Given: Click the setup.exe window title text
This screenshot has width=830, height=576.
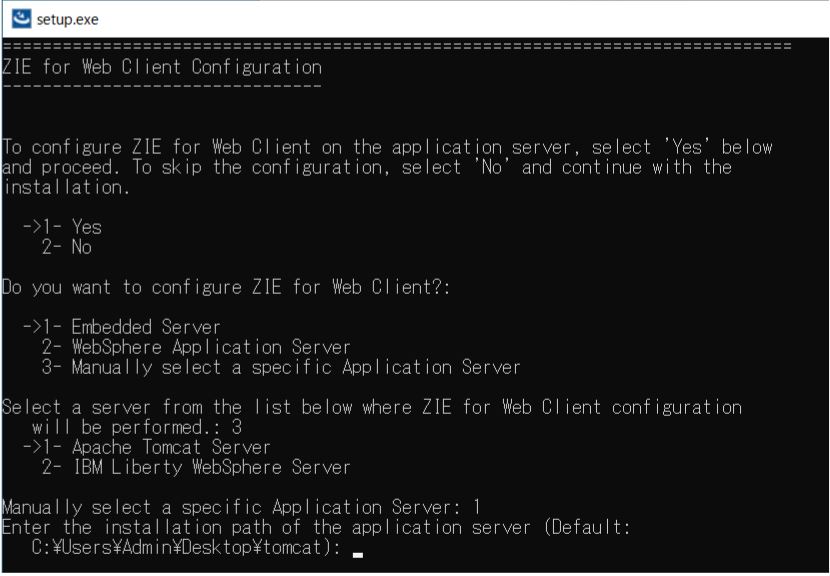Looking at the screenshot, I should tap(66, 18).
